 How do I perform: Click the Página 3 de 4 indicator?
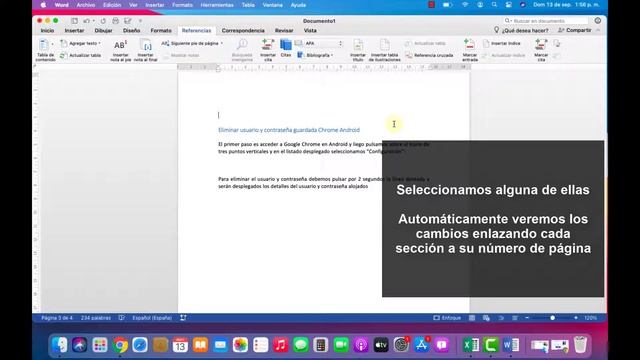point(57,318)
